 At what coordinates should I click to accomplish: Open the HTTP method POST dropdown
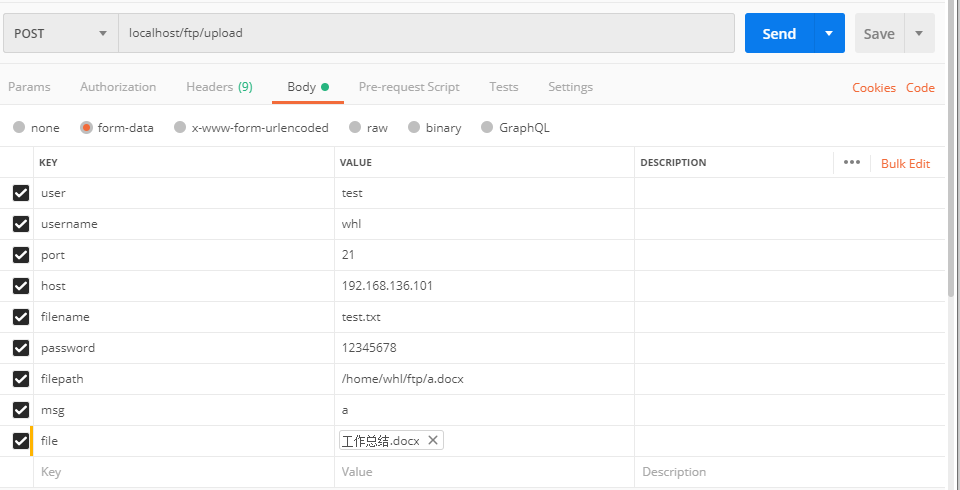(60, 33)
